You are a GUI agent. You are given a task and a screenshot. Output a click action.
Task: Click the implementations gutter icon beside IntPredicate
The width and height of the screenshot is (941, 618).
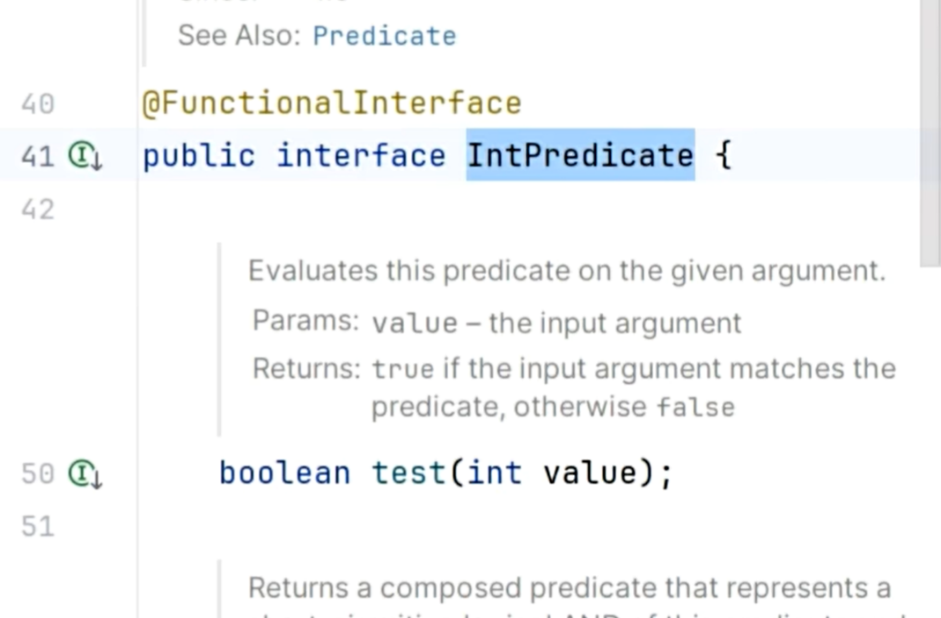(x=85, y=157)
